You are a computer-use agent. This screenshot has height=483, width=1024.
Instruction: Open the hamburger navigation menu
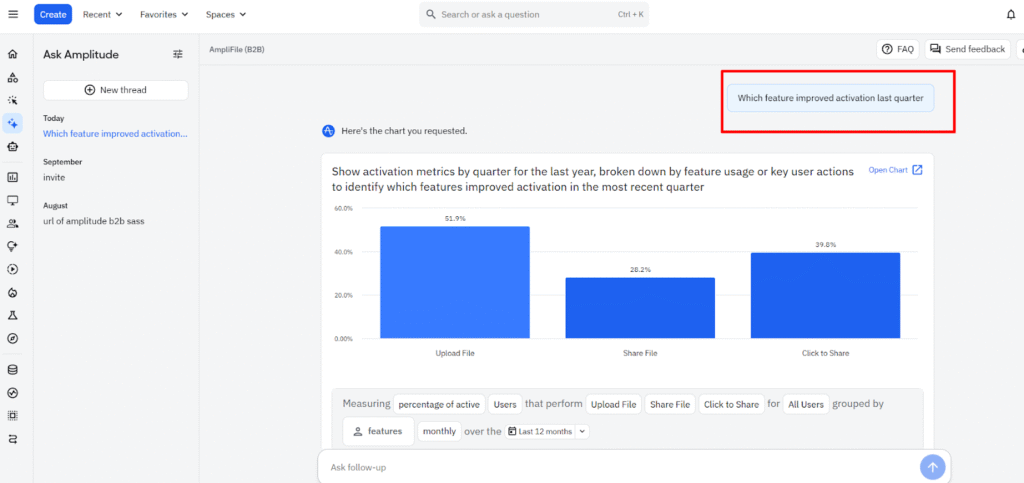13,14
